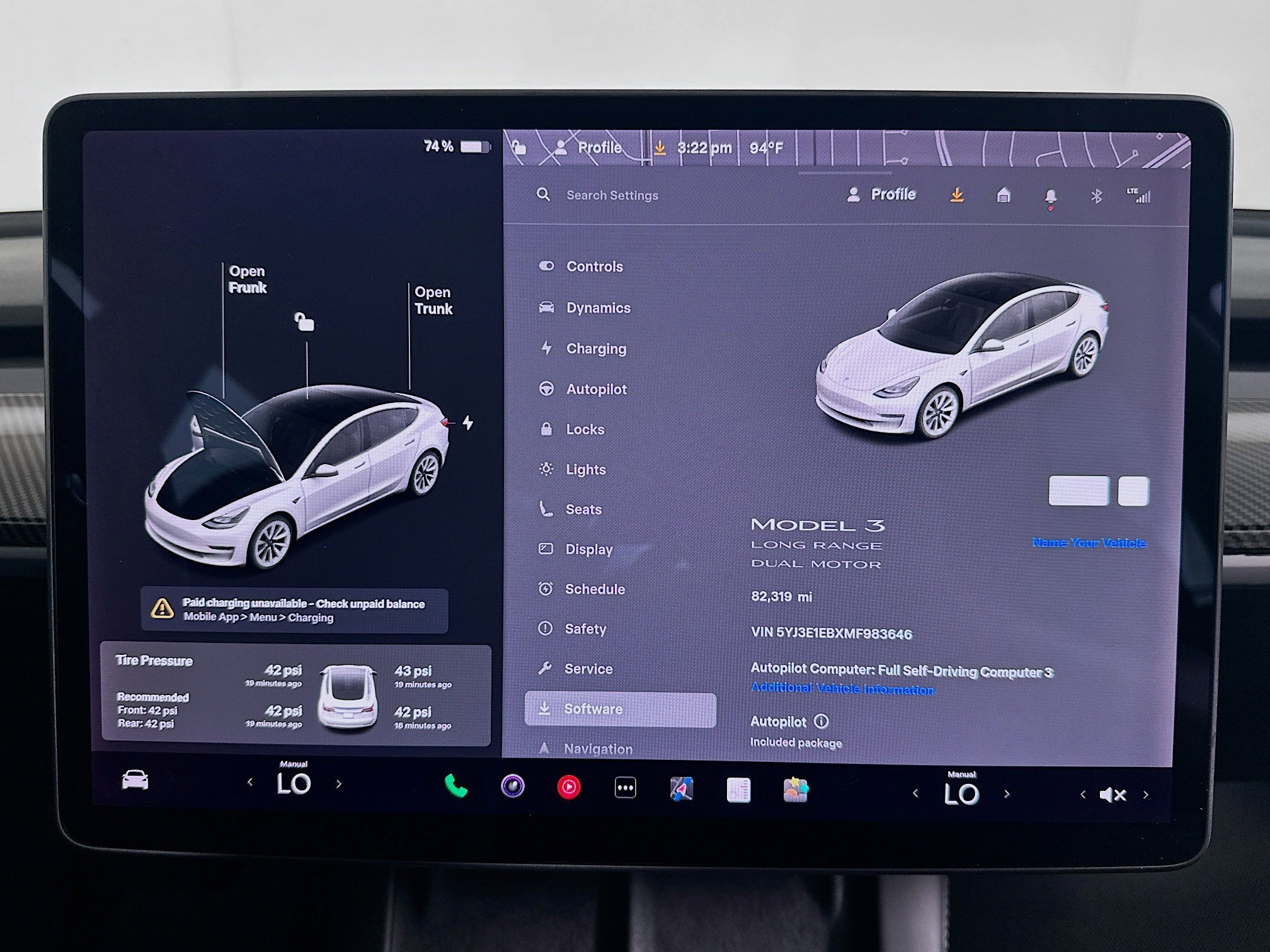Tap the 82,319 mi odometer reading
1270x952 pixels.
tap(781, 596)
